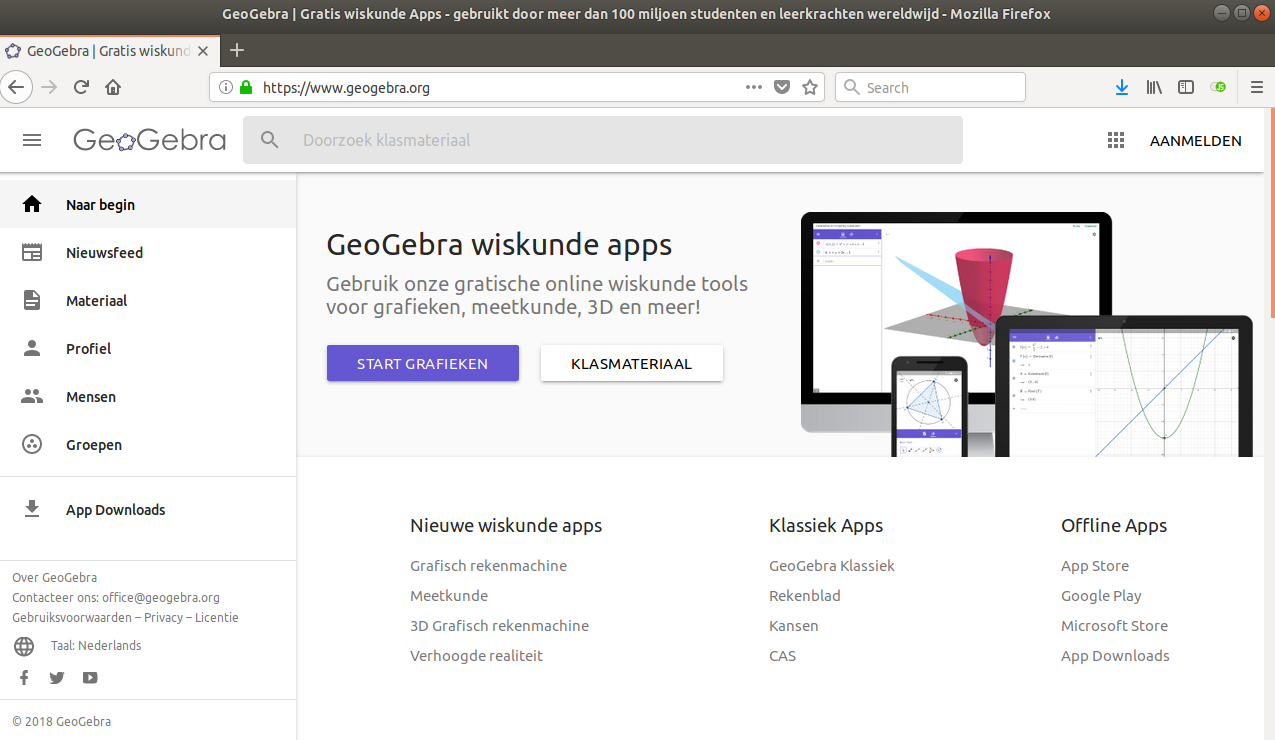
Task: Open the hamburger navigation menu
Action: (32, 141)
